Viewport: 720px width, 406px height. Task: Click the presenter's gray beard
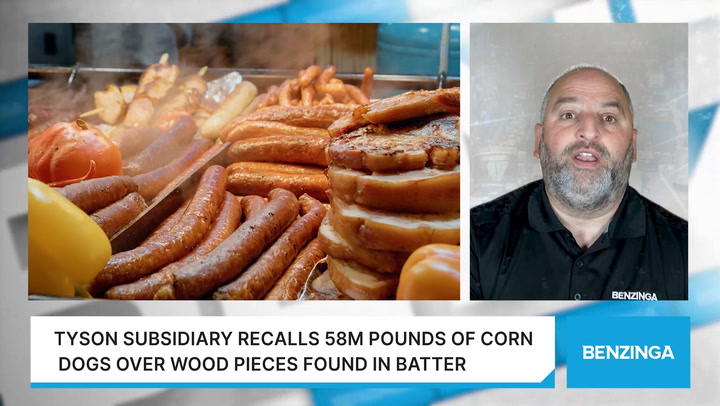(585, 179)
